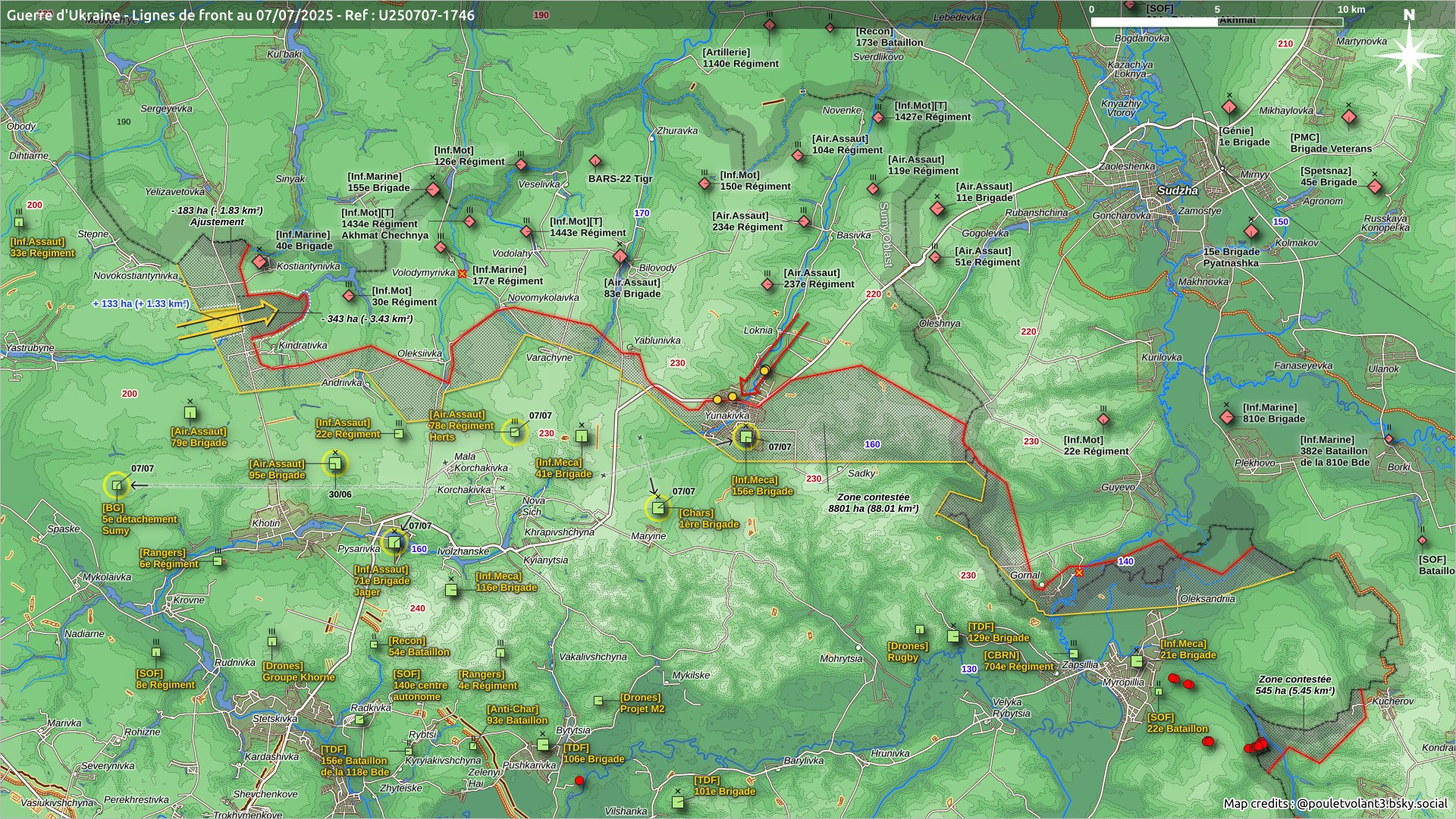Viewport: 1456px width, 819px height.
Task: Click the 41e Brigade mechanized square marker
Action: 581,436
